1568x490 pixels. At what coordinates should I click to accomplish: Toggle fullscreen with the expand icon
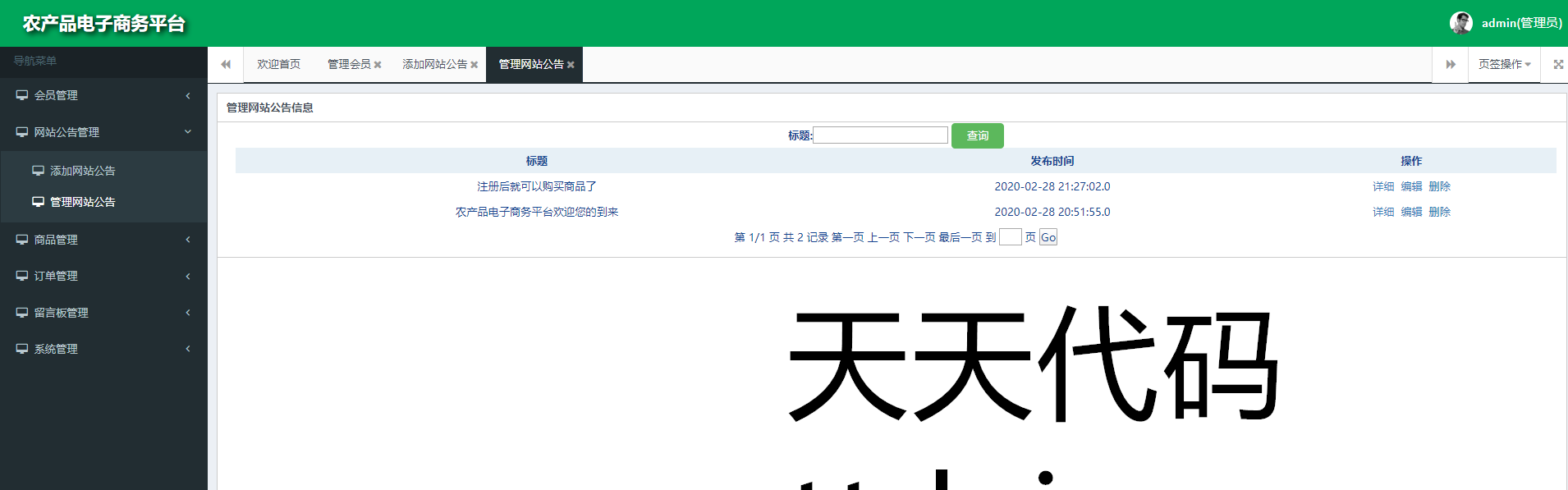[1558, 64]
